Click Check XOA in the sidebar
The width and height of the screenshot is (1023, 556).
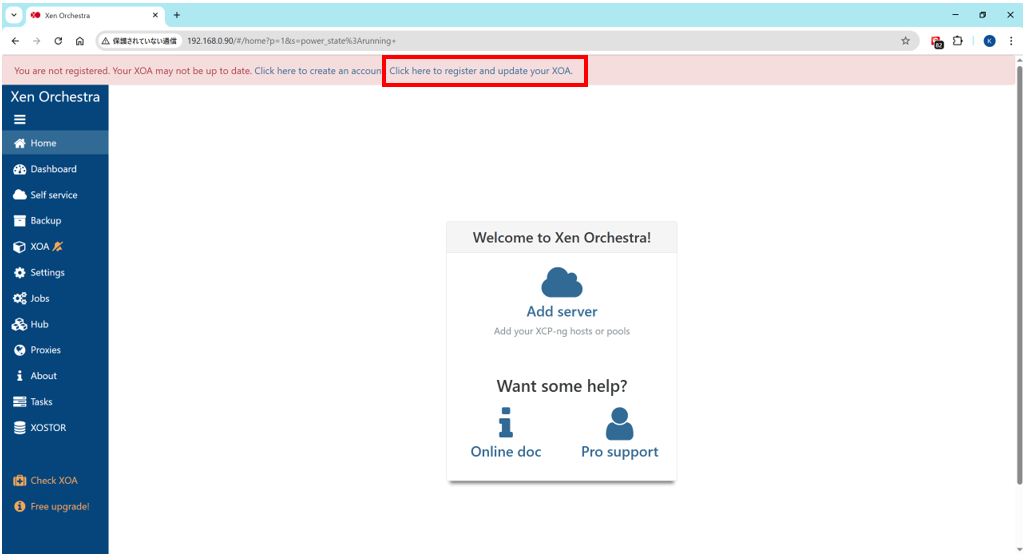point(53,481)
